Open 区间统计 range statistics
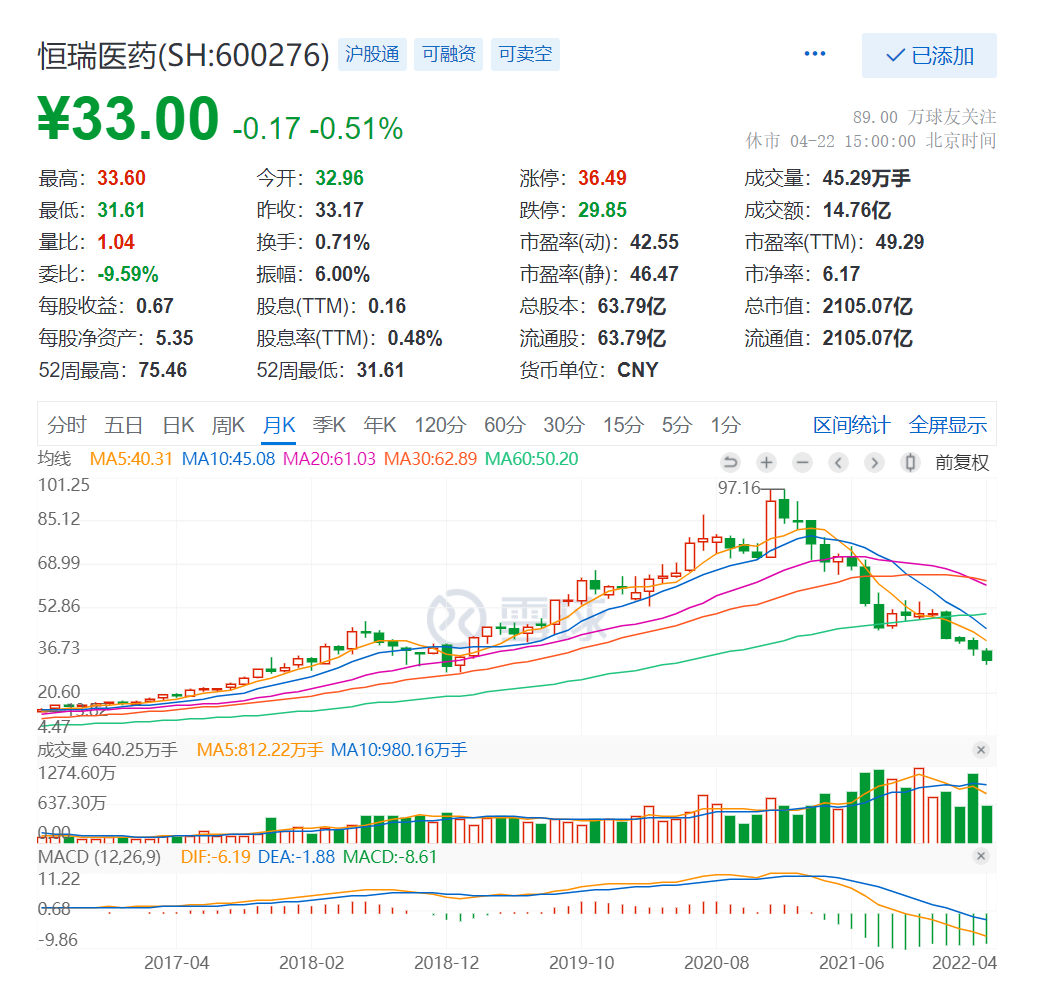Viewport: 1053px width, 985px height. [x=851, y=424]
